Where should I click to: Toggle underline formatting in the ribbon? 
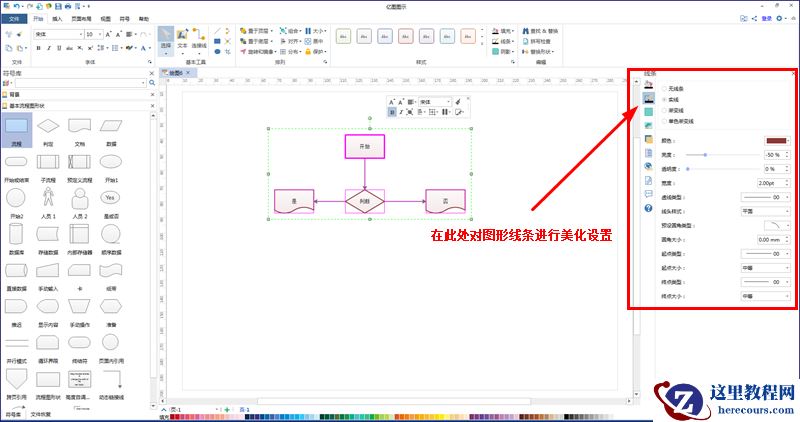(x=59, y=48)
